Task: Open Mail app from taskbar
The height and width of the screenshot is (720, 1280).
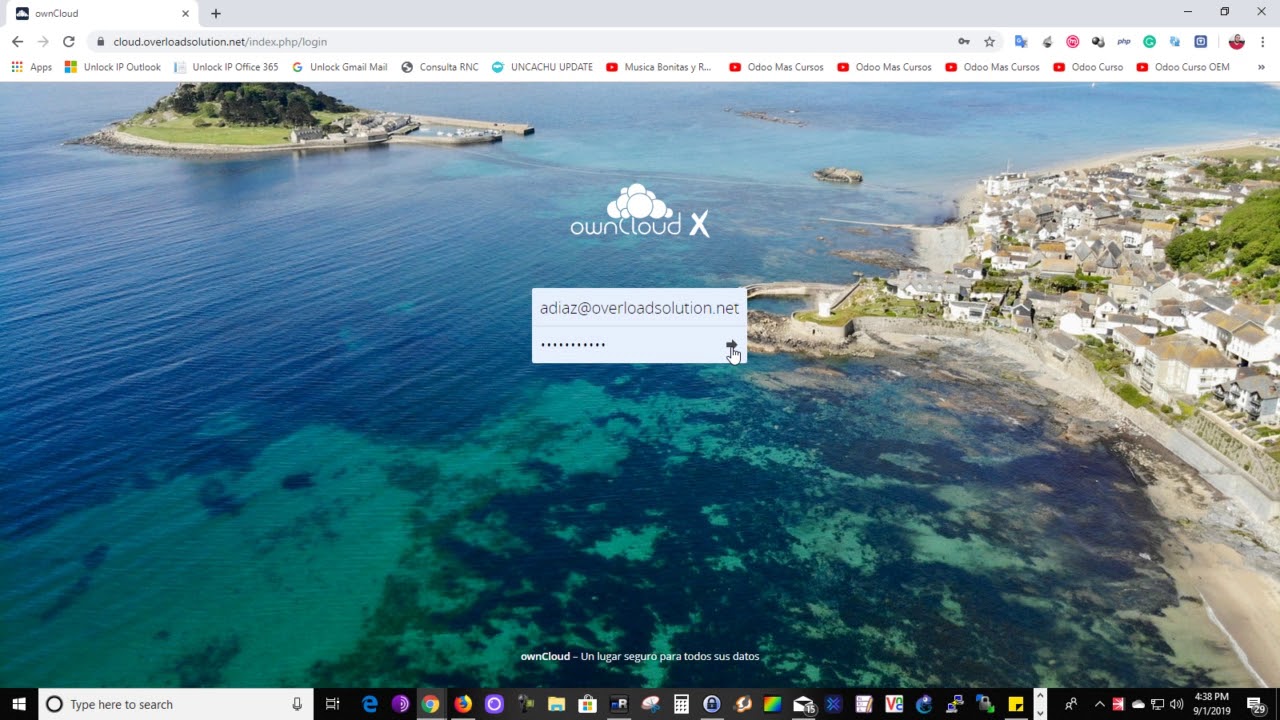Action: (804, 704)
